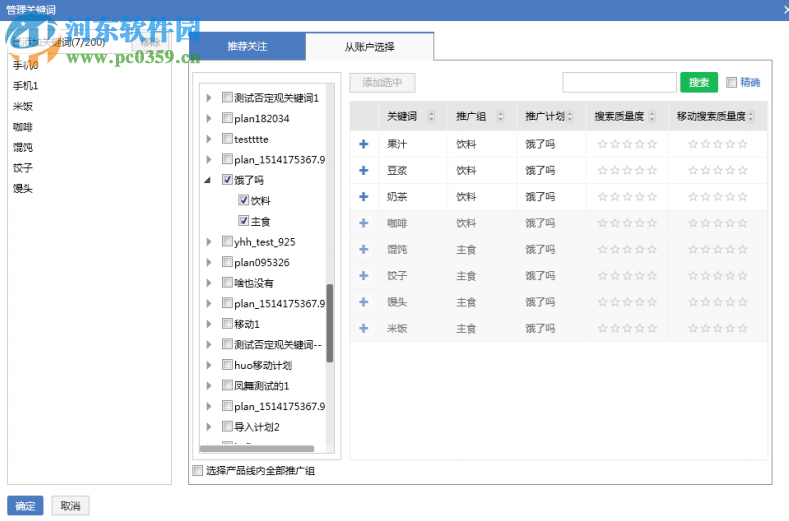
Task: Click the 添加选中 button
Action: (382, 83)
